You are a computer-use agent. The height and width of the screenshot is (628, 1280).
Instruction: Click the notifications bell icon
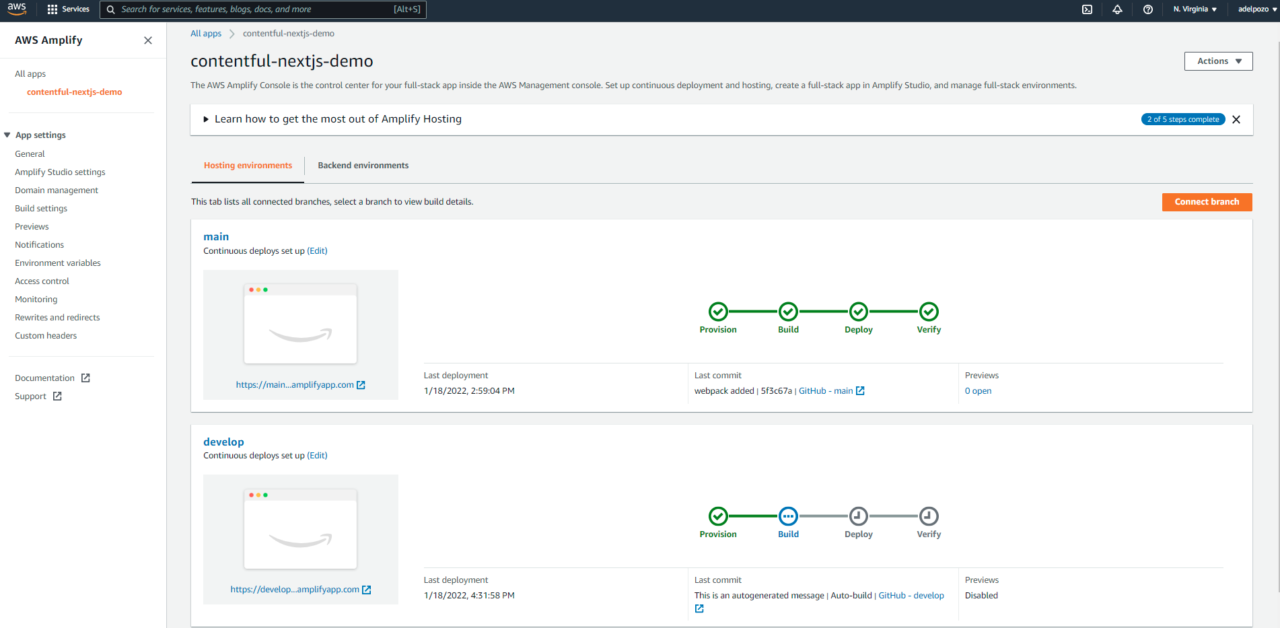coord(1117,9)
